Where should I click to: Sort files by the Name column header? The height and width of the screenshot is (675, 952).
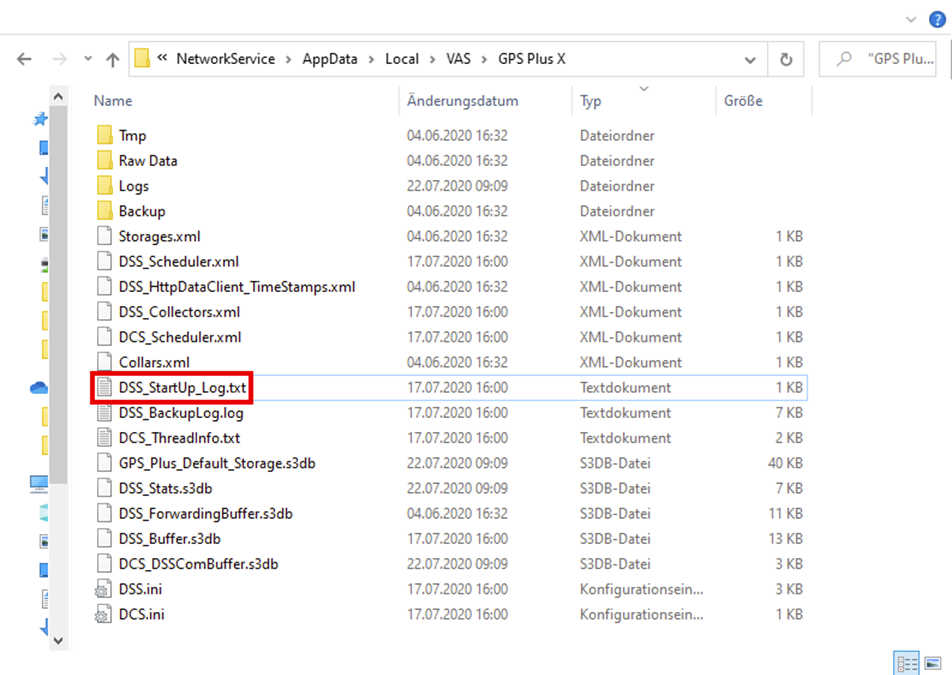pos(113,101)
